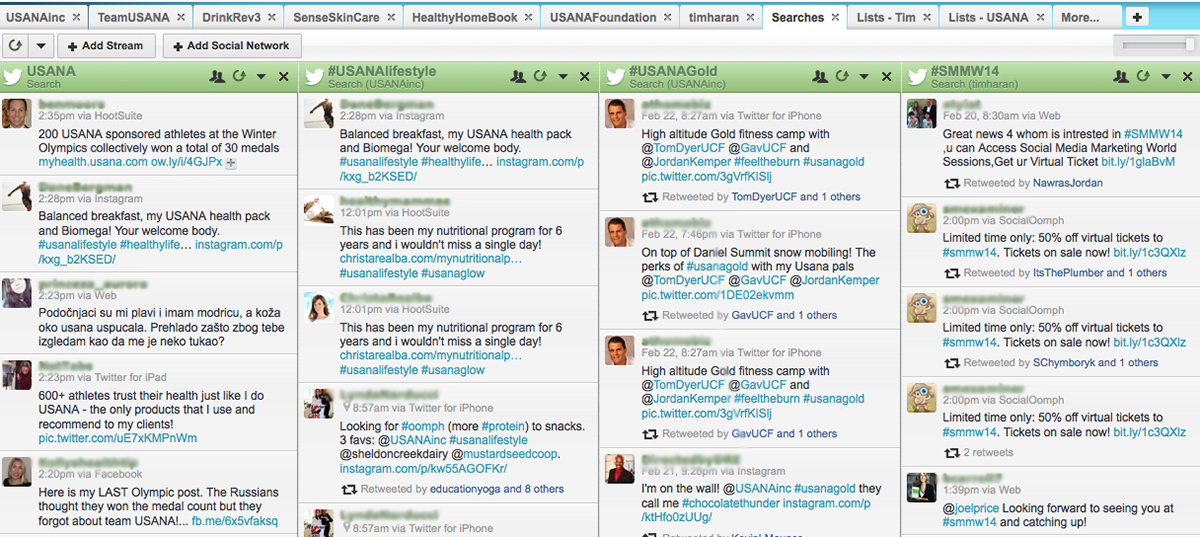Click Twitter bird icon in #SMMW14 header
1200x537 pixels.
click(916, 76)
